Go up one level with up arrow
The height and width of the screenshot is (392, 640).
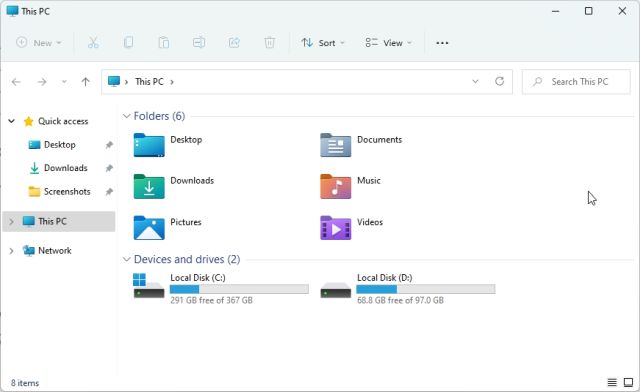click(x=85, y=82)
